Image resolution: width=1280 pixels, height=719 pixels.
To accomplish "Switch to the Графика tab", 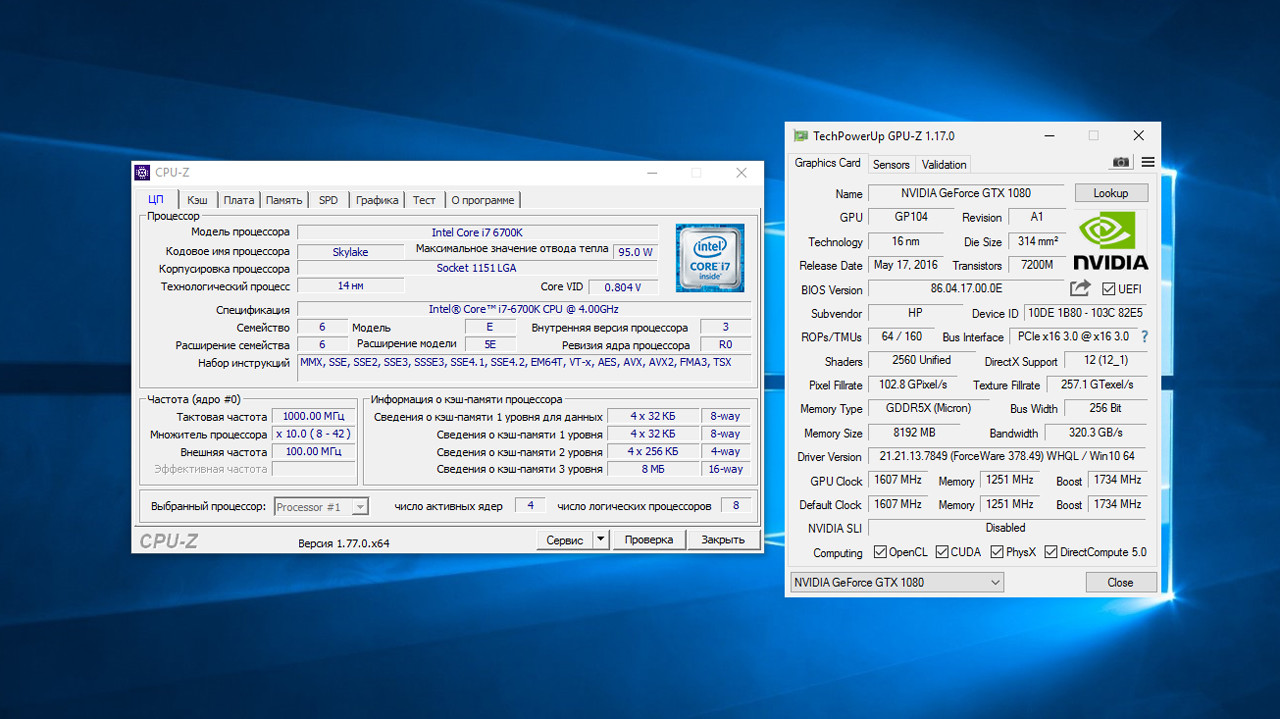I will pos(377,200).
